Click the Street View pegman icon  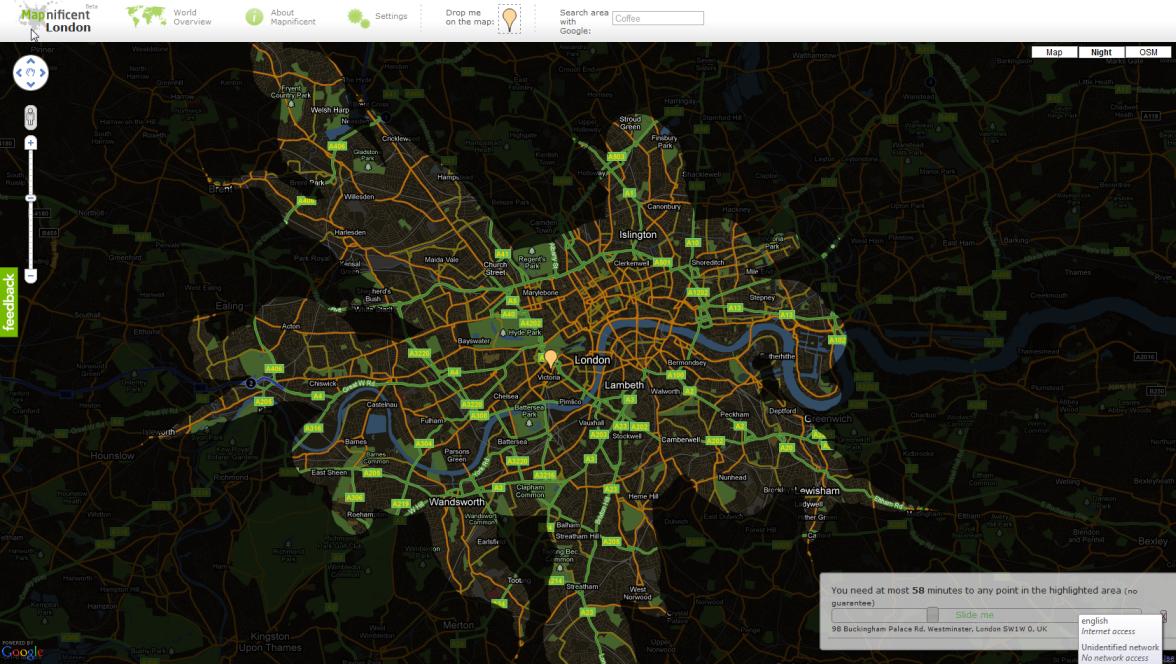31,117
